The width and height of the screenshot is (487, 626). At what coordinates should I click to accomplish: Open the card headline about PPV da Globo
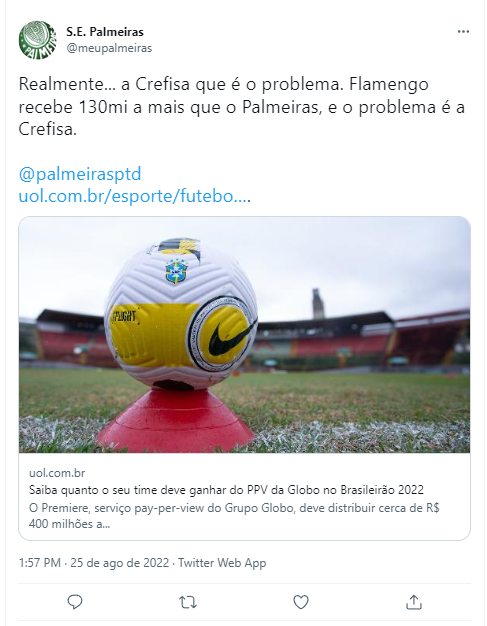[226, 490]
